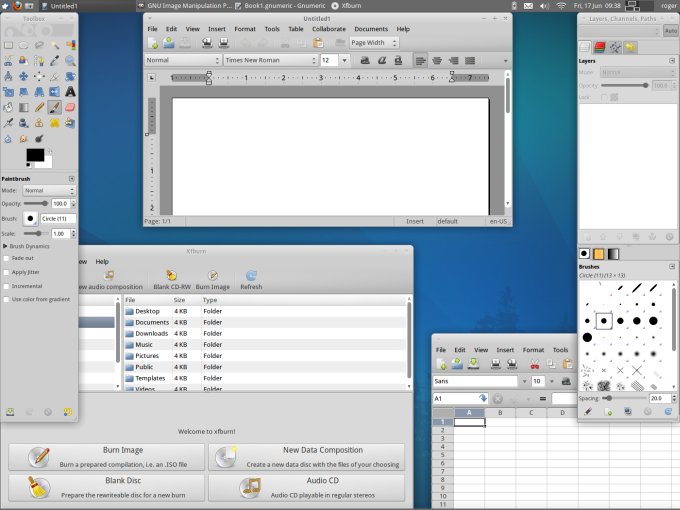Select the Eraser tool in Toolbox
The width and height of the screenshot is (680, 510).
coord(70,107)
